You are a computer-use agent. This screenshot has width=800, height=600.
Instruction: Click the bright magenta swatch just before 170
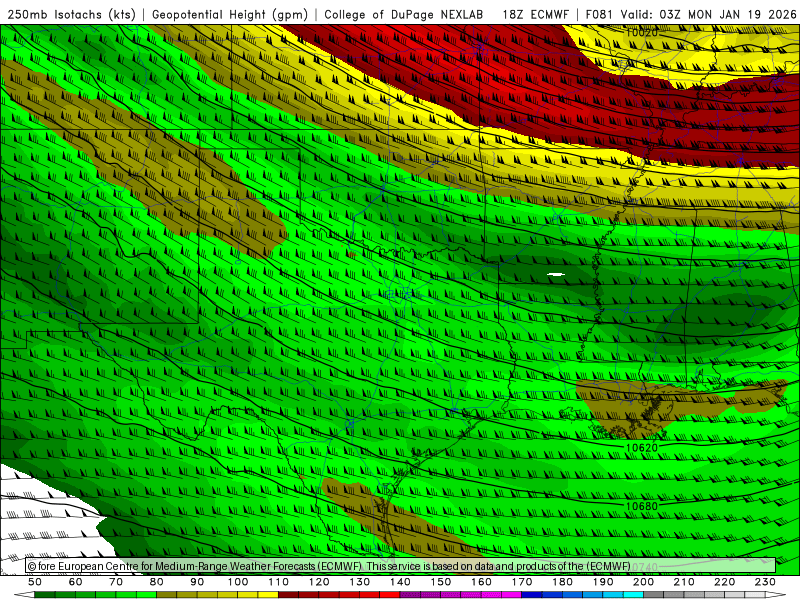pos(511,595)
